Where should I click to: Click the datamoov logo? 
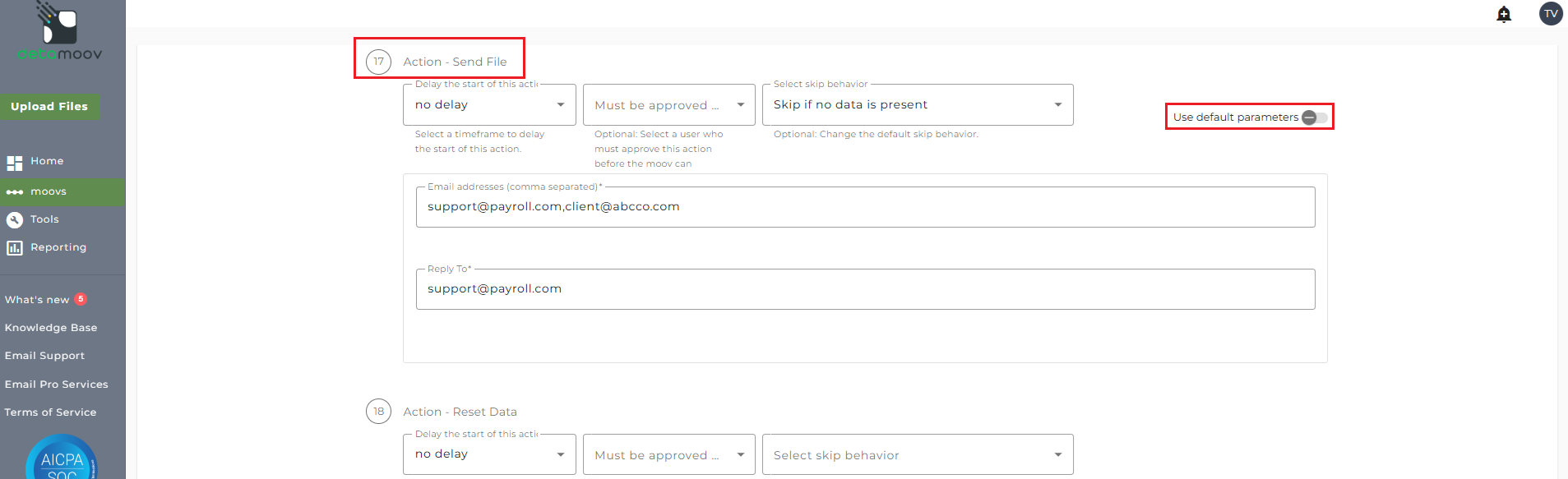pos(60,33)
